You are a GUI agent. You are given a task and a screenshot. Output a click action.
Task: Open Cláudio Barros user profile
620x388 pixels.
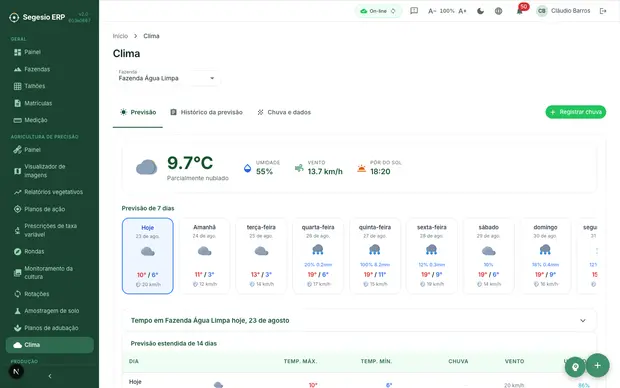[563, 11]
